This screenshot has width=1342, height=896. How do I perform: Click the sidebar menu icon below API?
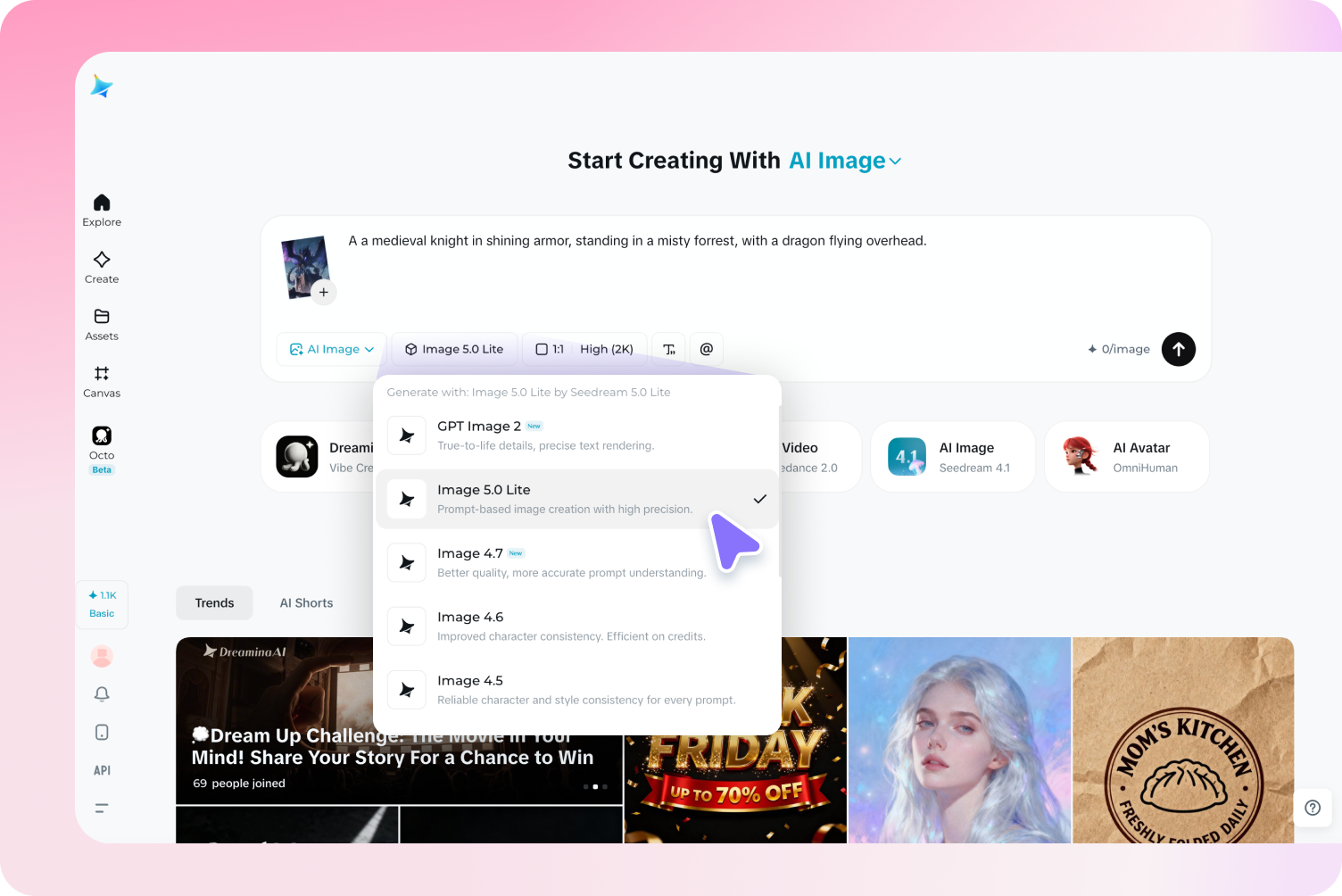pos(102,809)
